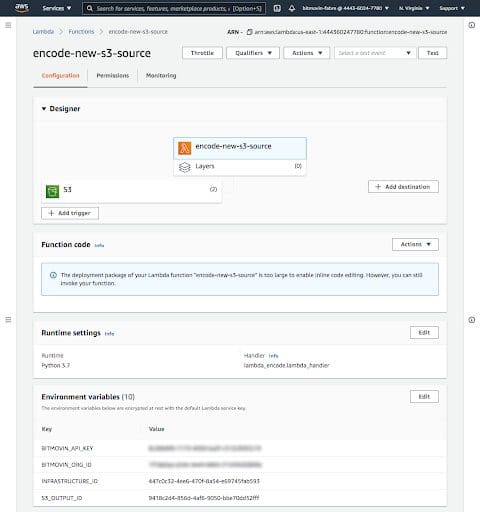Open the lower-right info panel icon
The width and height of the screenshot is (480, 512).
point(472,320)
